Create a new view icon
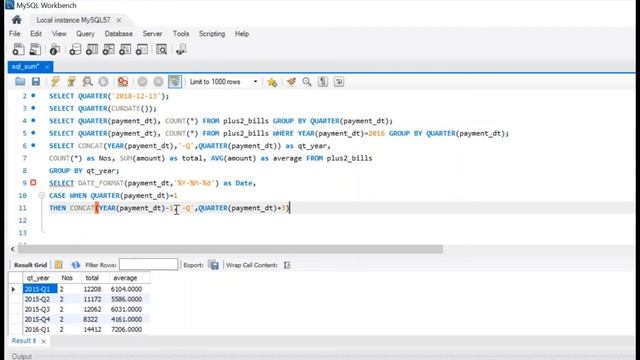640x360 pixels. tap(109, 49)
